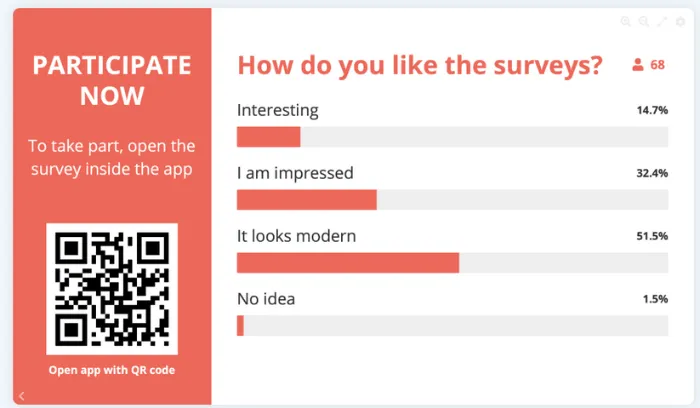Click the 'PARTICIPATE NOW' heading
Screen dimensions: 700x408
pyautogui.click(x=111, y=80)
